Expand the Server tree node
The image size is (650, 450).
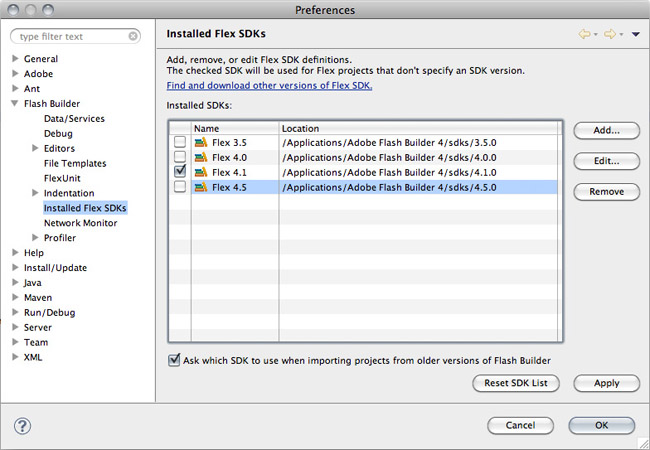pyautogui.click(x=15, y=327)
